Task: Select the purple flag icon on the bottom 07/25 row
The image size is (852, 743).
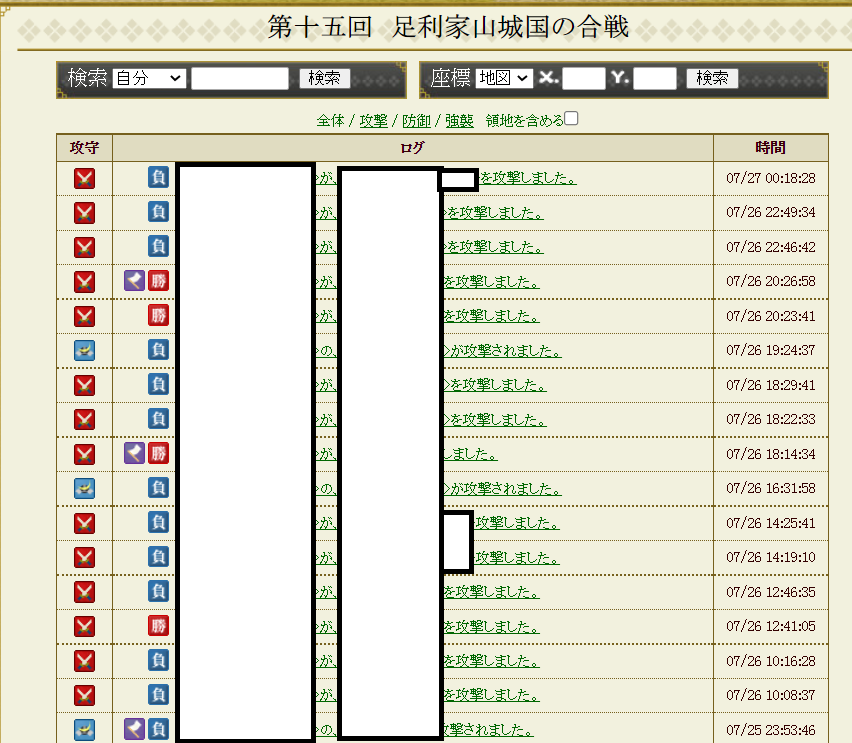Action: point(133,729)
